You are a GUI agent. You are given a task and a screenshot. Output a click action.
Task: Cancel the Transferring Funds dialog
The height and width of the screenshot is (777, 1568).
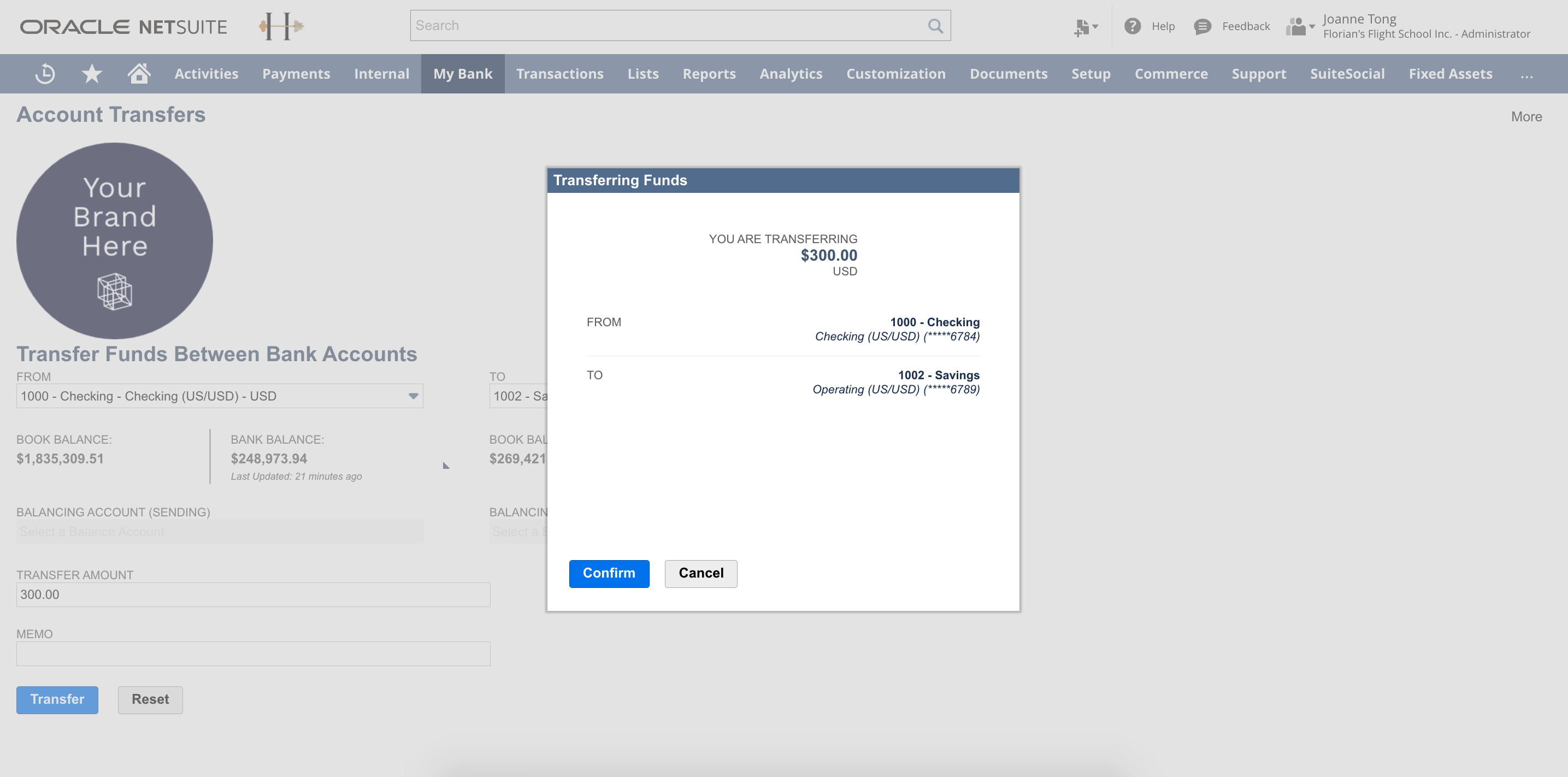700,574
